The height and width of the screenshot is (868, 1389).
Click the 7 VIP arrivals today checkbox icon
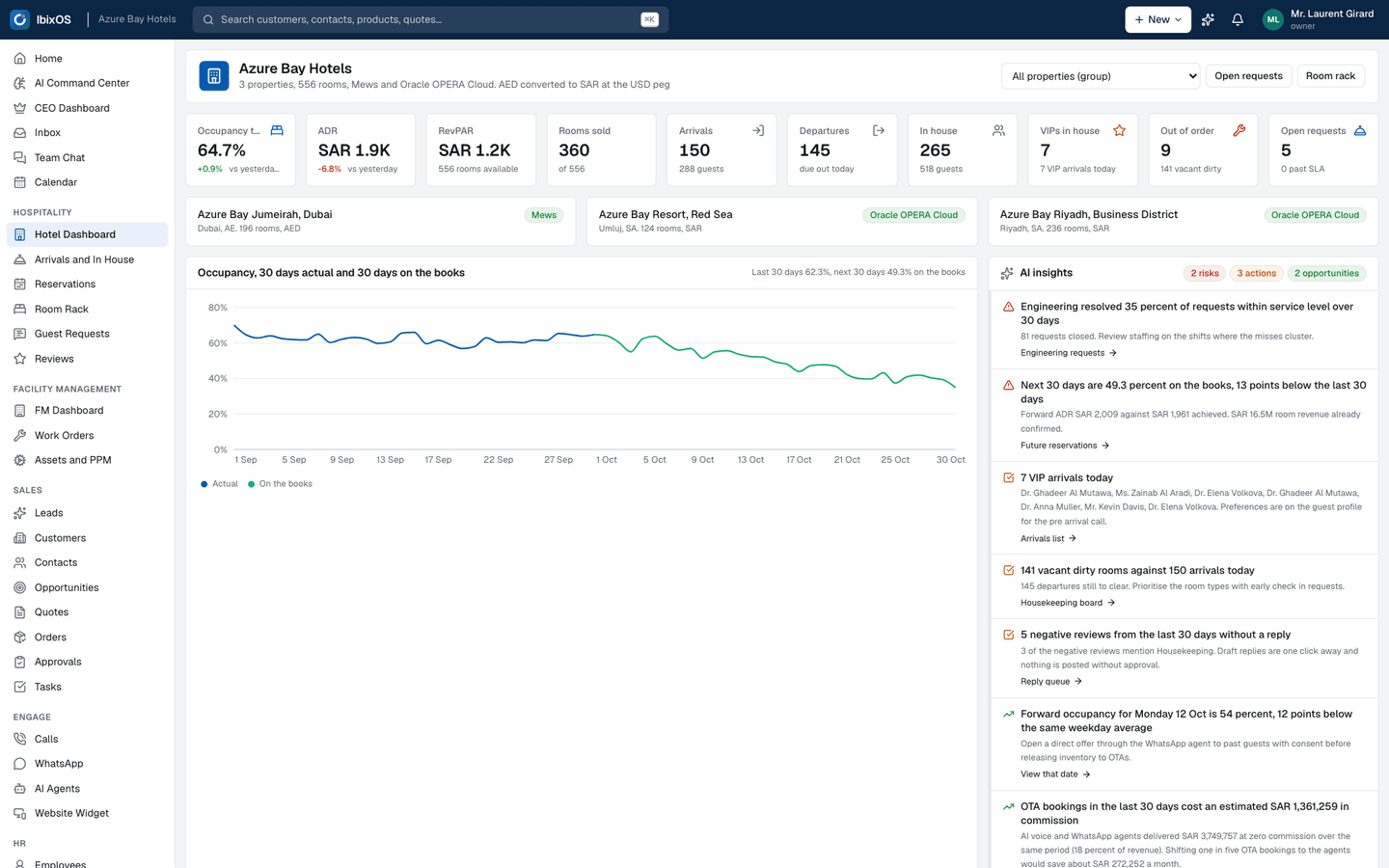[1008, 477]
